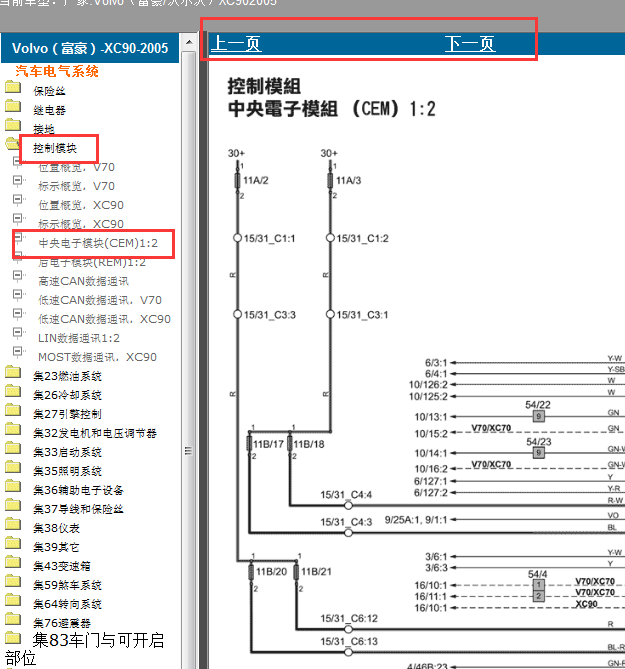Click page icon beside LIN数据通讯1:2

(18, 333)
